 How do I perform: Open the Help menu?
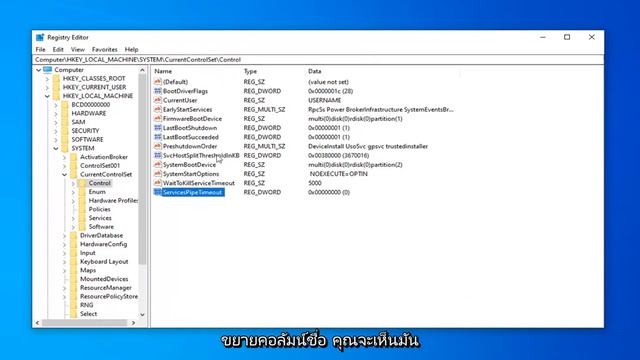click(131, 49)
